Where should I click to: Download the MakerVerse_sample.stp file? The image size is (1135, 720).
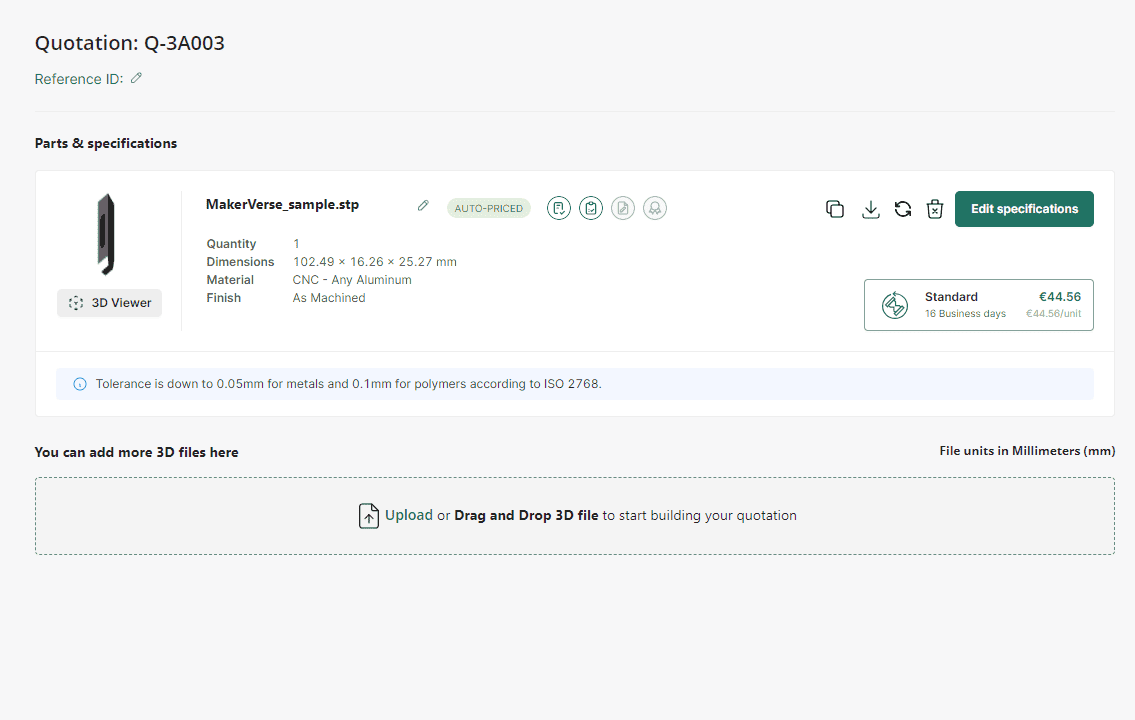871,209
